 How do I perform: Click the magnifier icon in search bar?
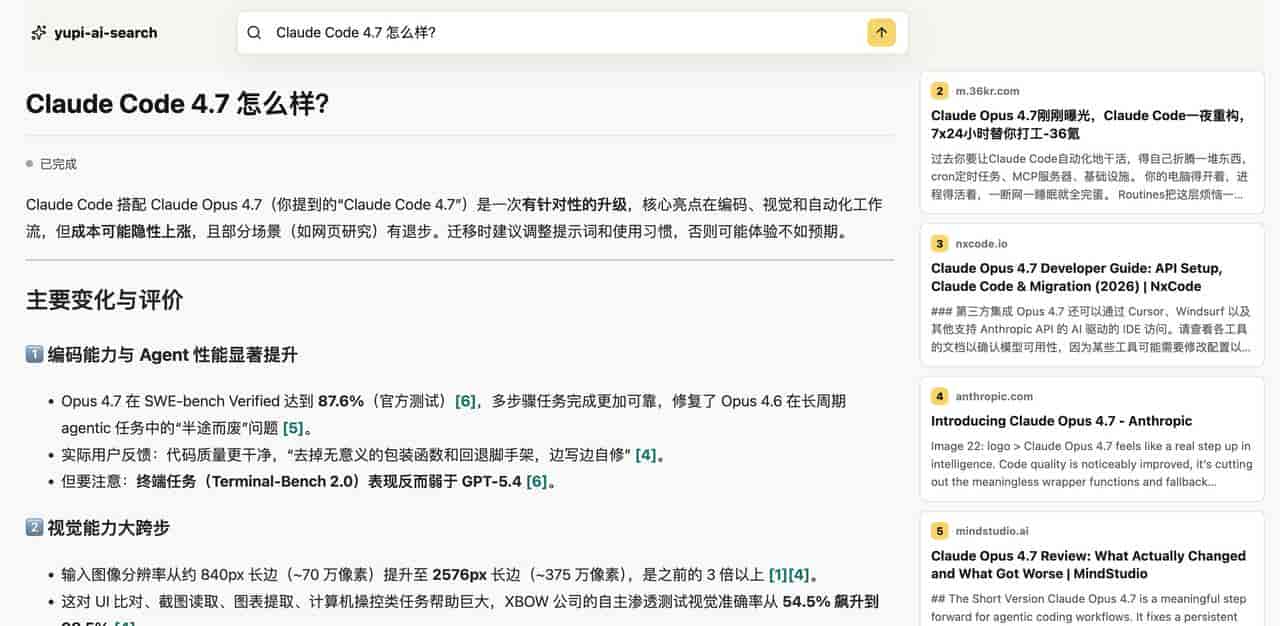pyautogui.click(x=255, y=33)
